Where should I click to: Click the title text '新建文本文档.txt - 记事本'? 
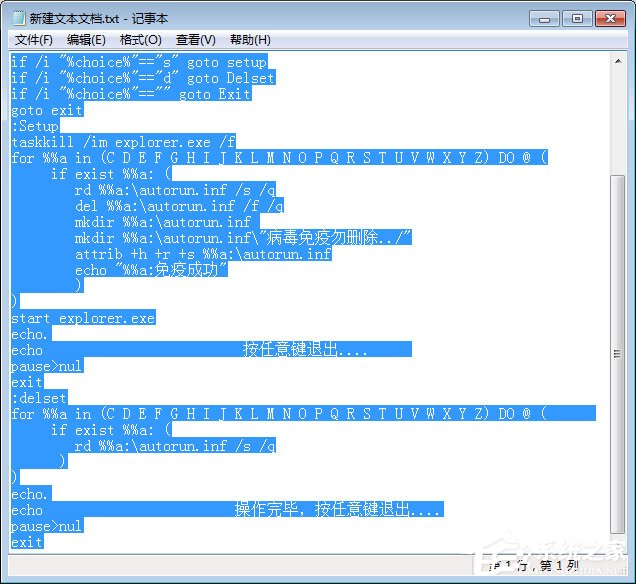coord(99,19)
